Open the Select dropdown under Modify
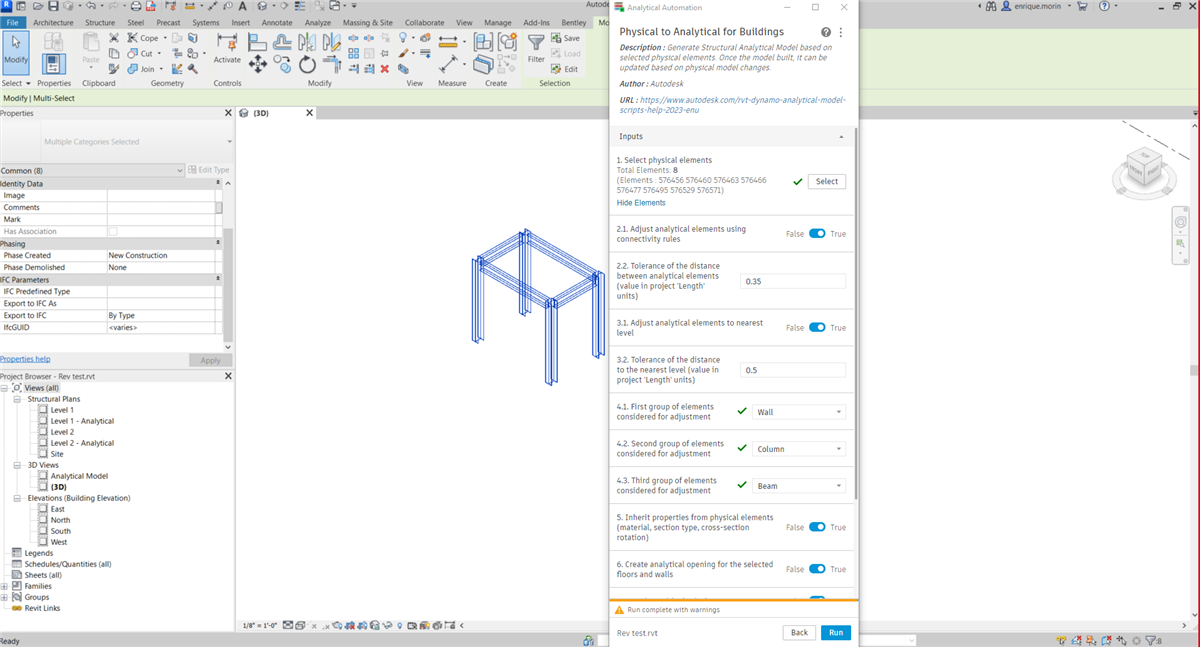The width and height of the screenshot is (1200, 647). tap(16, 83)
